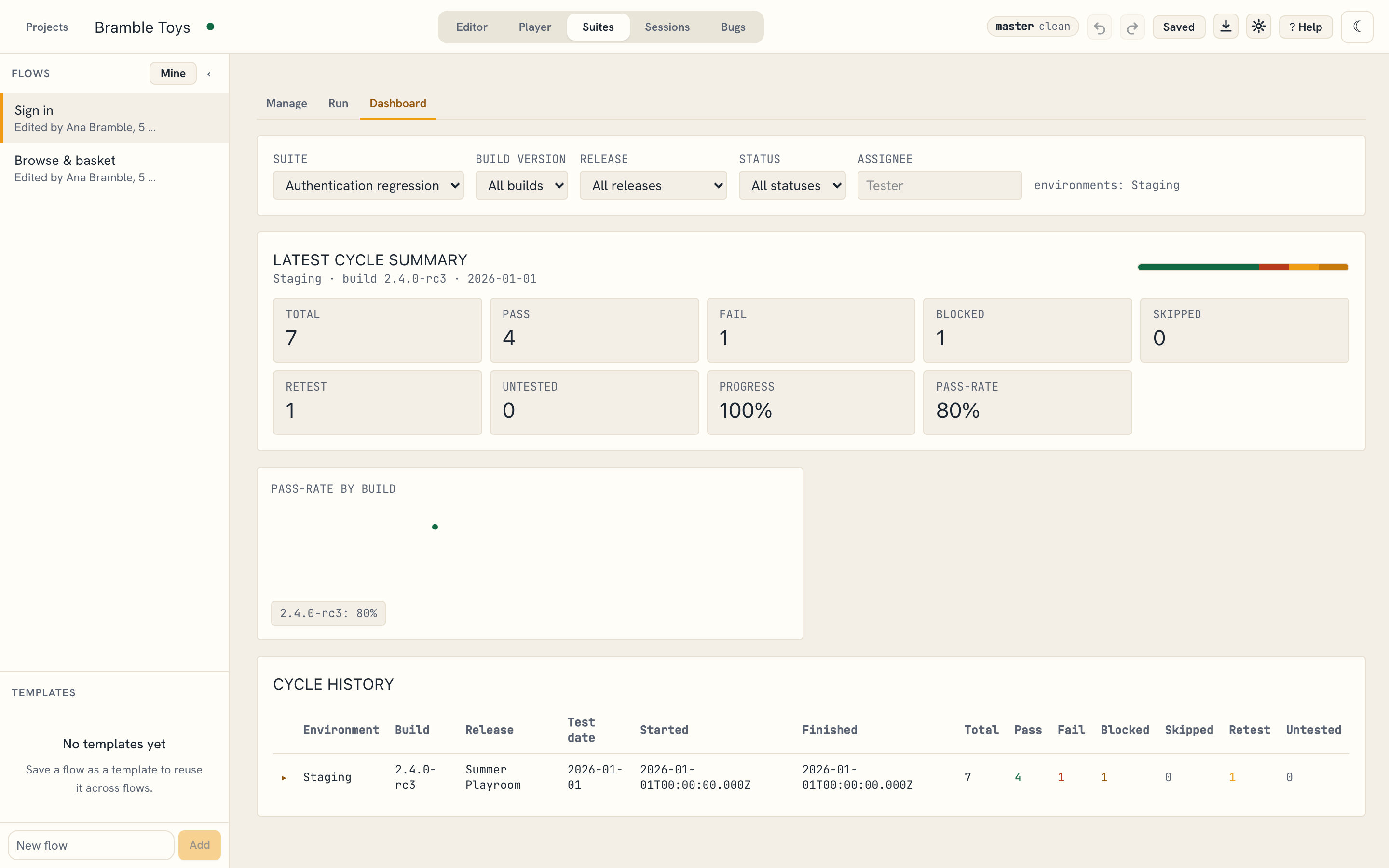The width and height of the screenshot is (1389, 868).
Task: Open the Suite dropdown showing Authentication regression
Action: (x=368, y=186)
